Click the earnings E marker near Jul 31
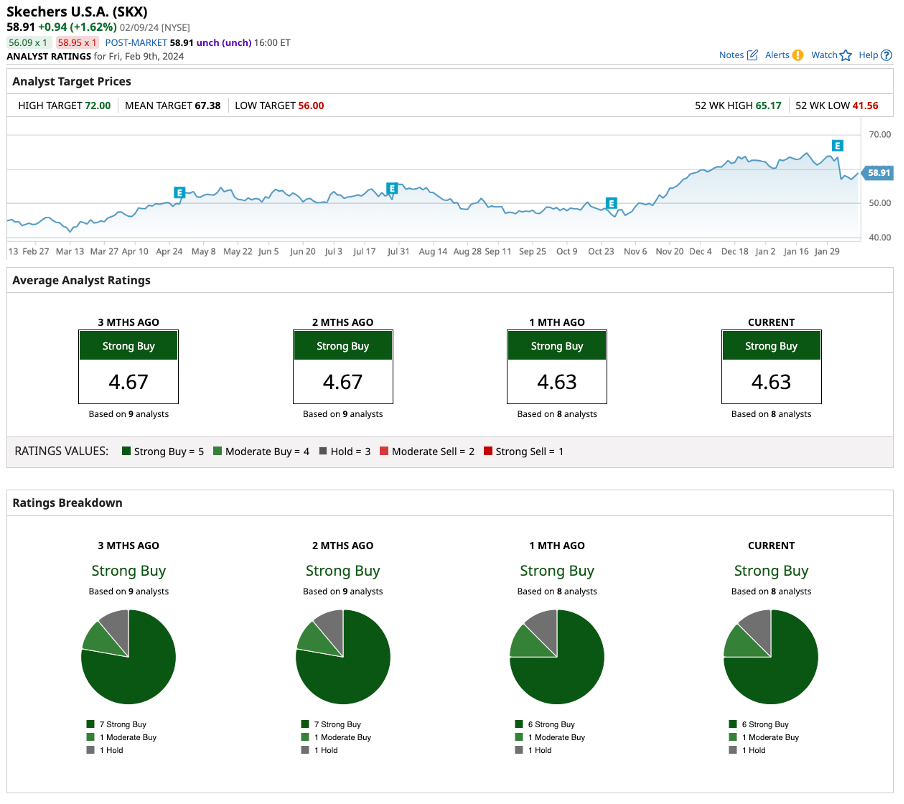Screen dimensions: 904x804 click(x=392, y=188)
